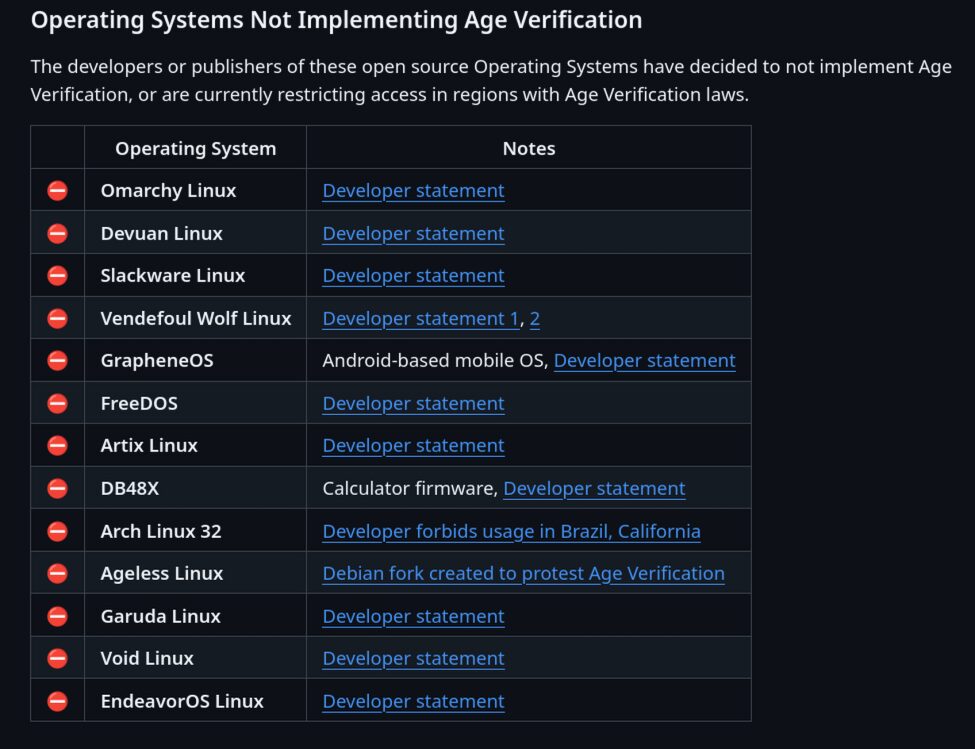Click the red no-entry icon beside EndeavorOS Linux
This screenshot has height=749, width=975.
58,701
